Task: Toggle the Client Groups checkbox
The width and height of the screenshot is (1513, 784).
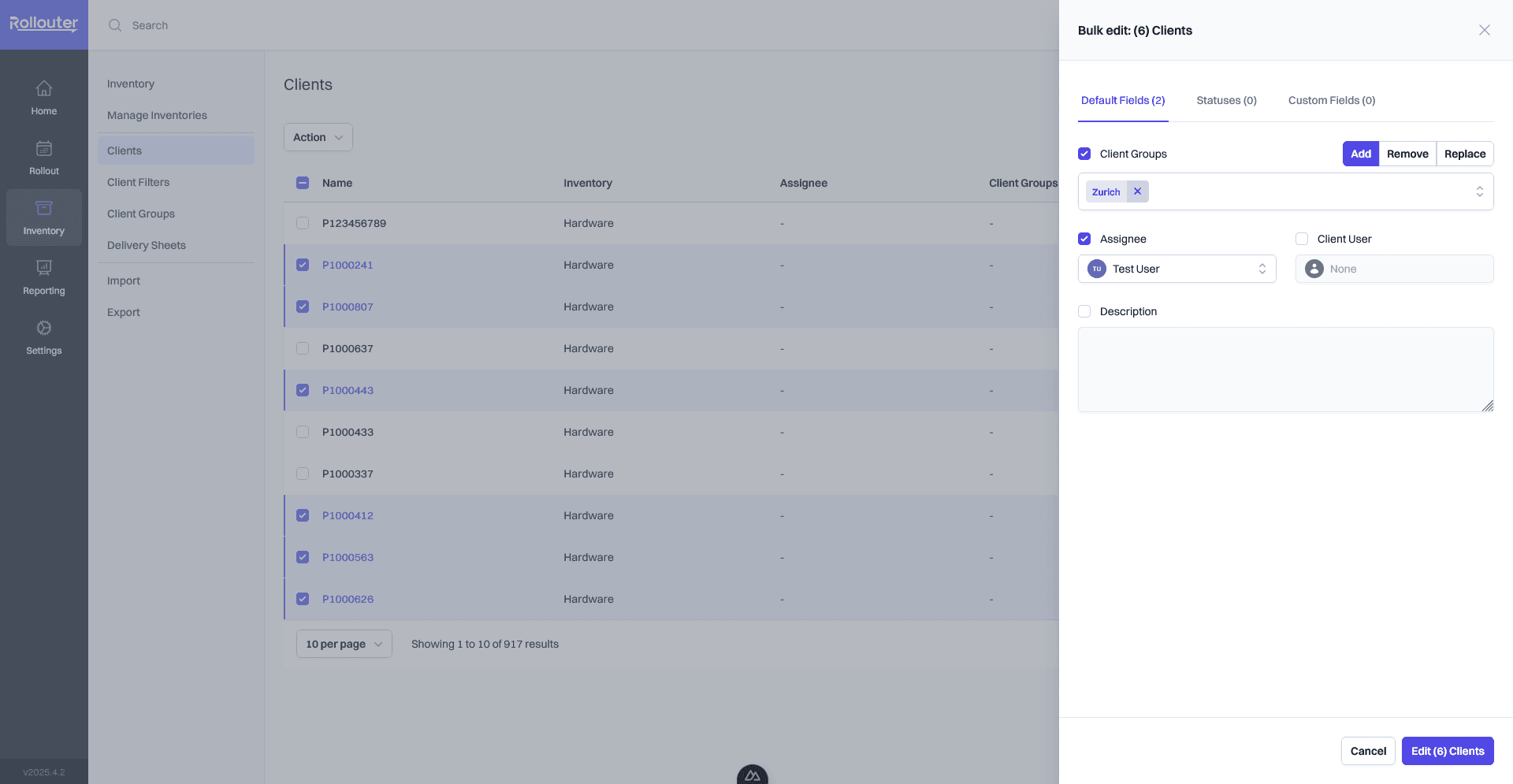Action: (1084, 154)
